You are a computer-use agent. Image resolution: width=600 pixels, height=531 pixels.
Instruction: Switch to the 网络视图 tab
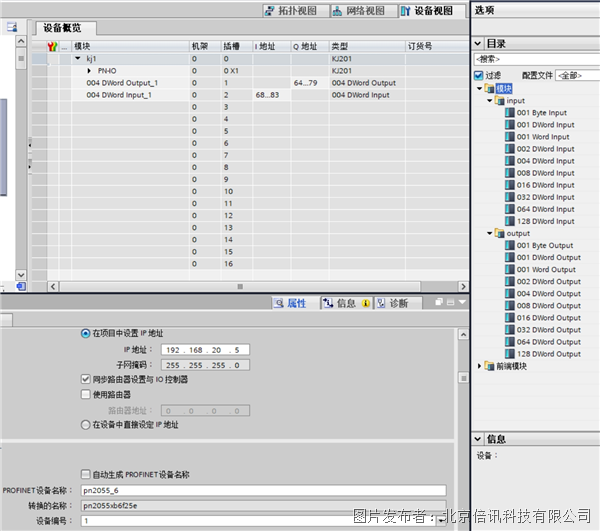tap(364, 11)
